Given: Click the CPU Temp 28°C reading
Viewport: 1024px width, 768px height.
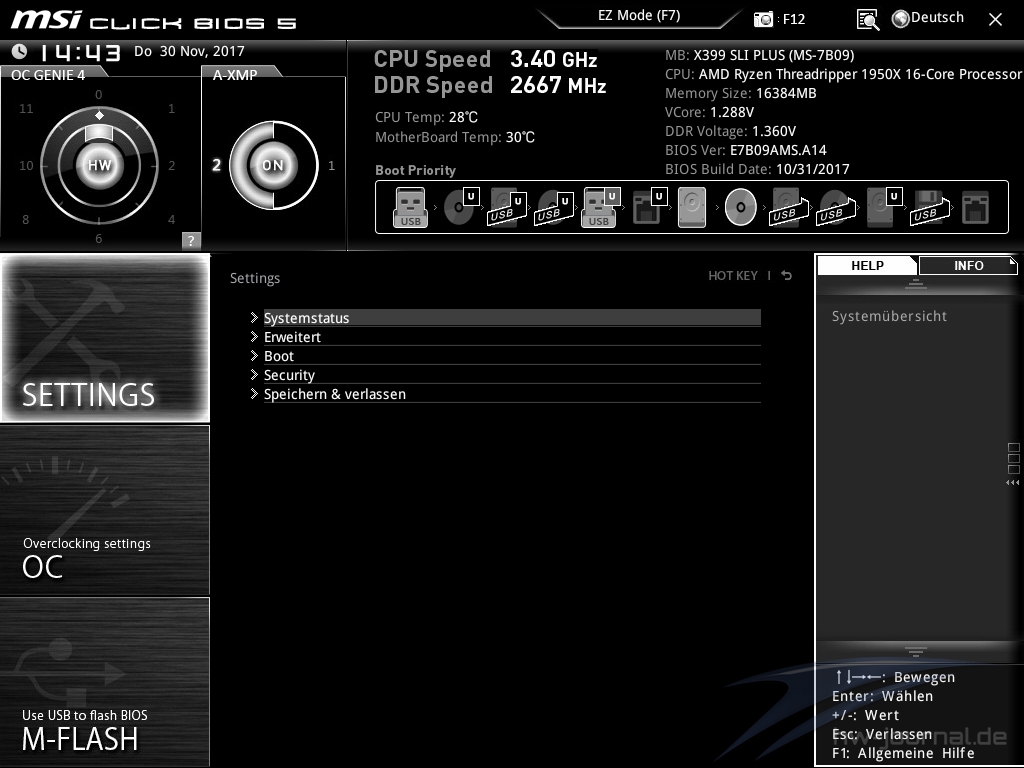Looking at the screenshot, I should (426, 117).
